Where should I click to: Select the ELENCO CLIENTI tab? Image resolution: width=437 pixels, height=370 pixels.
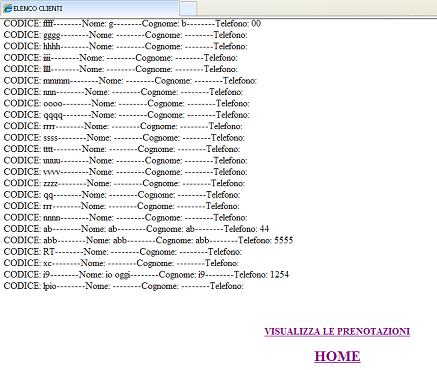click(x=89, y=8)
